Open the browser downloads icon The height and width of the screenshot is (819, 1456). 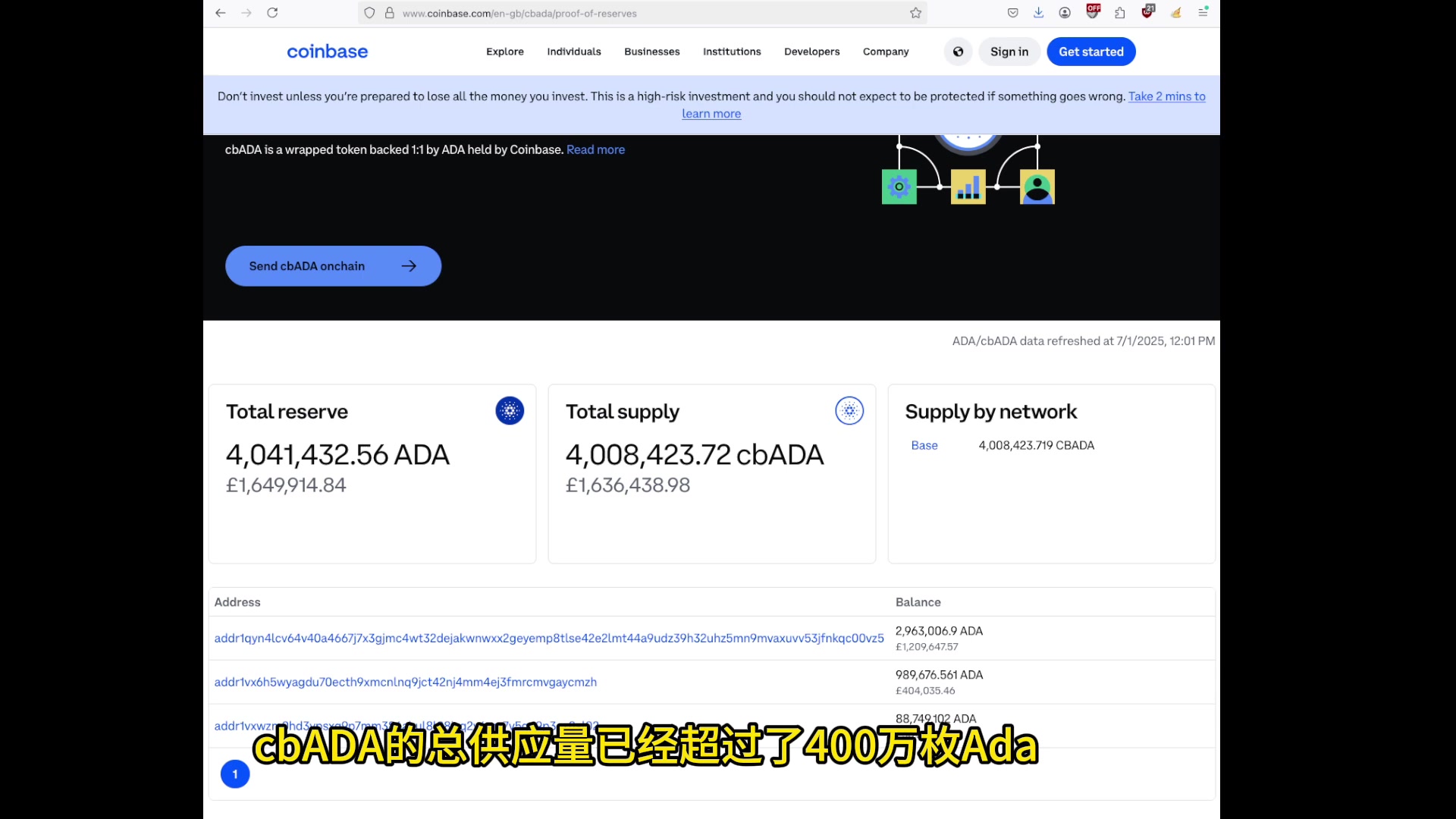1038,13
